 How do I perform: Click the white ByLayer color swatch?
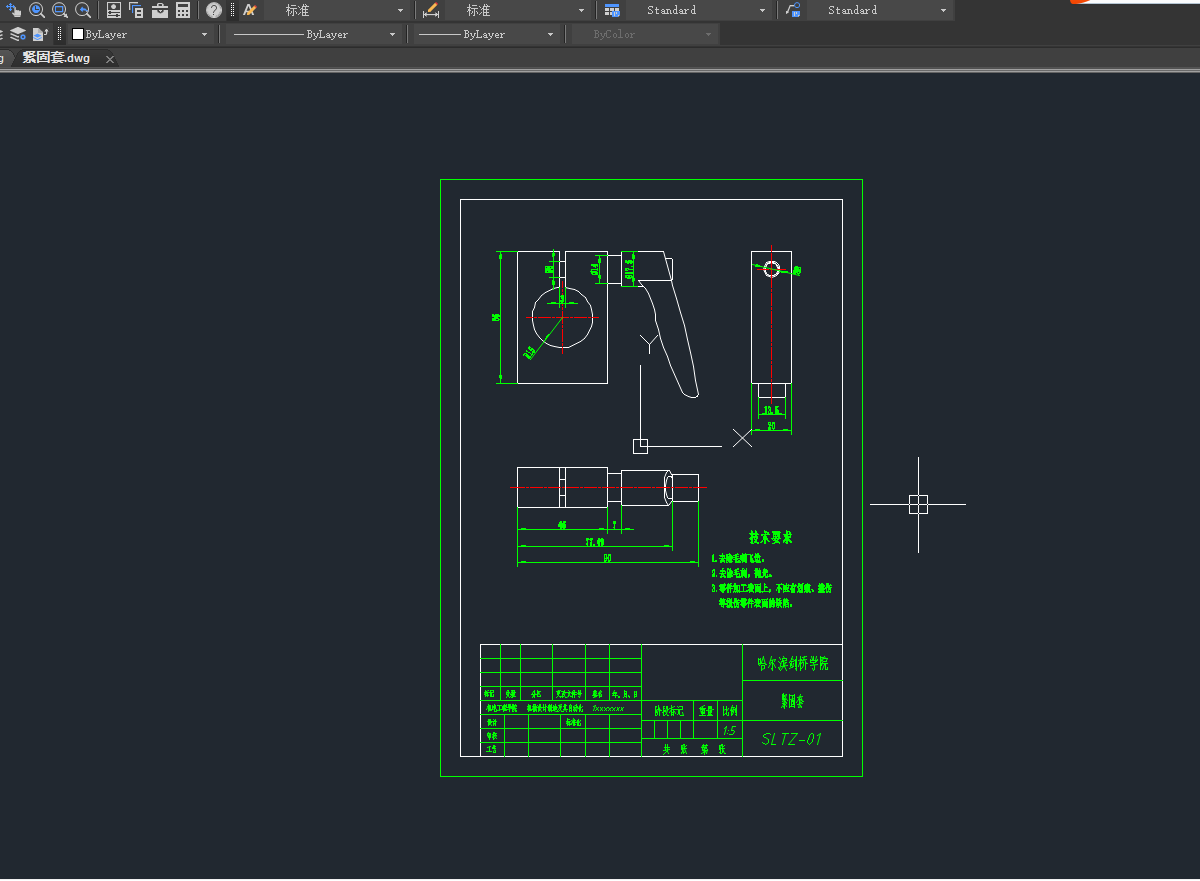78,34
